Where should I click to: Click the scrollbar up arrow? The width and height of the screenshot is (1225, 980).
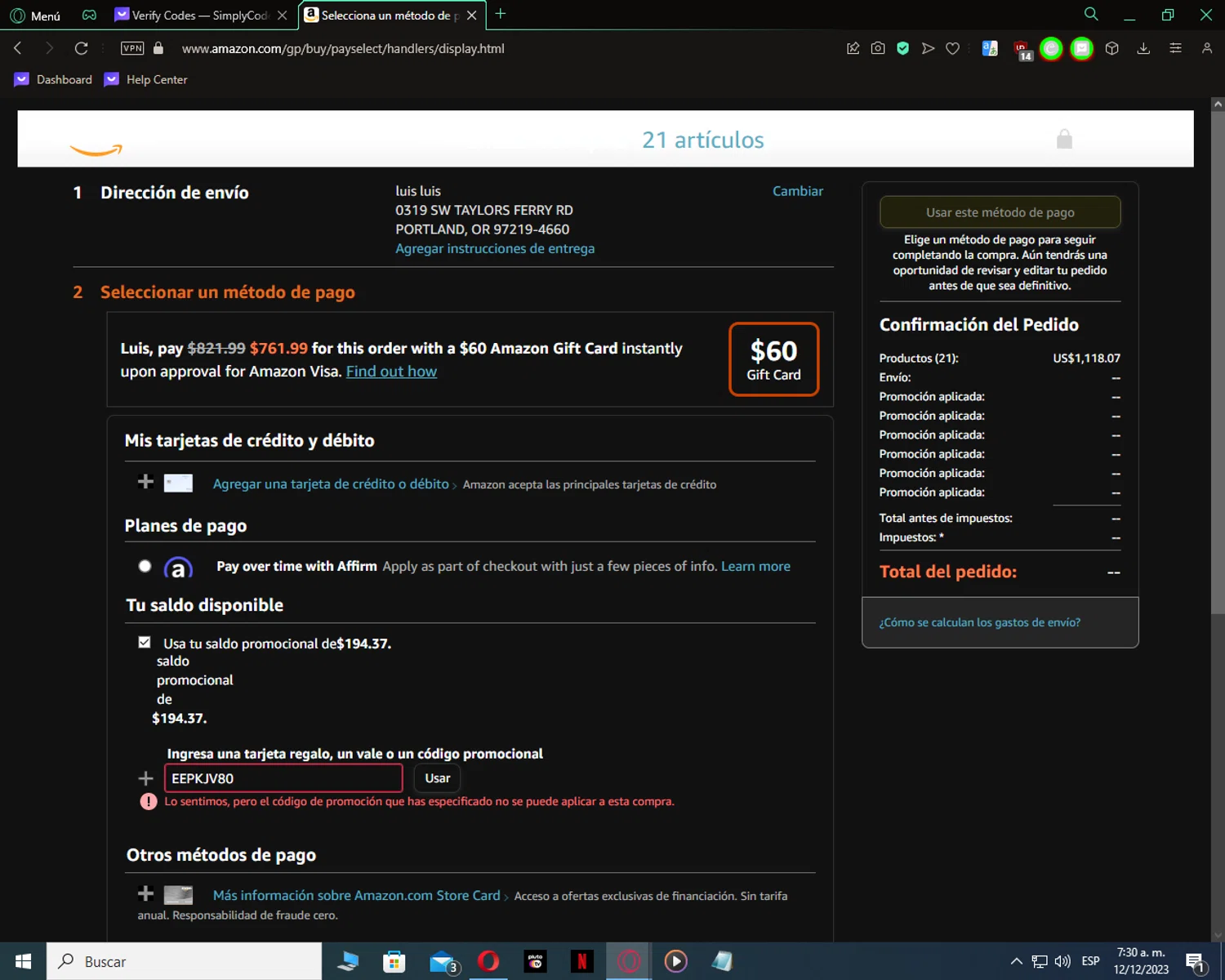coord(1218,105)
